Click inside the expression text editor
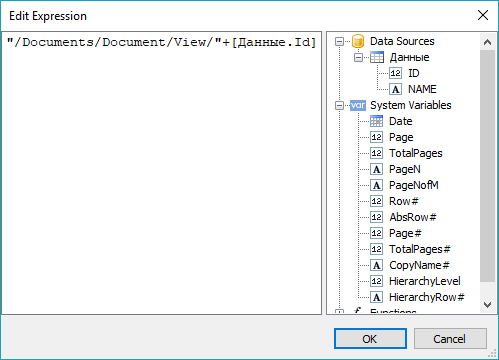The height and width of the screenshot is (360, 499). [161, 173]
